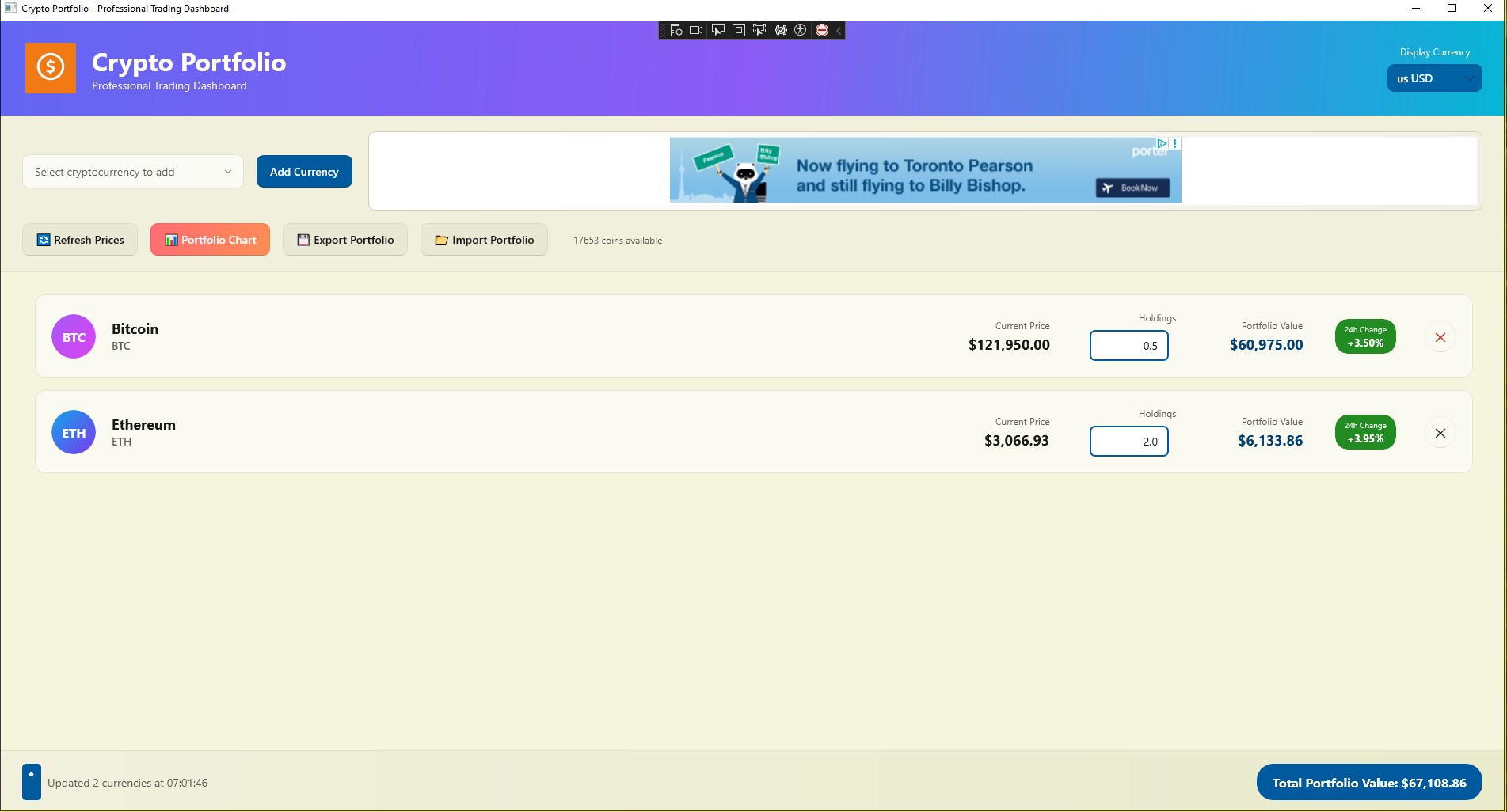Collapse the capture toolbar with the chevron arrow
Image resolution: width=1507 pixels, height=812 pixels.
pyautogui.click(x=838, y=30)
